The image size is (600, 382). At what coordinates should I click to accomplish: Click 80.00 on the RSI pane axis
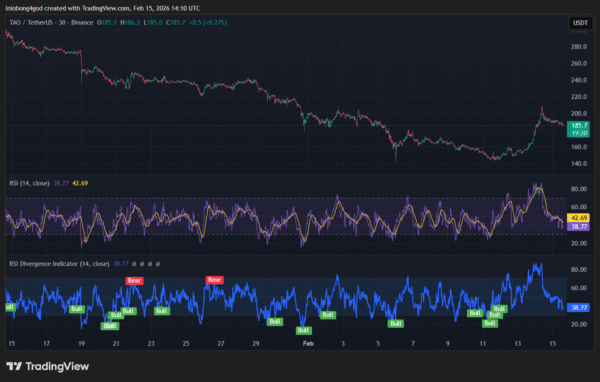[x=579, y=189]
